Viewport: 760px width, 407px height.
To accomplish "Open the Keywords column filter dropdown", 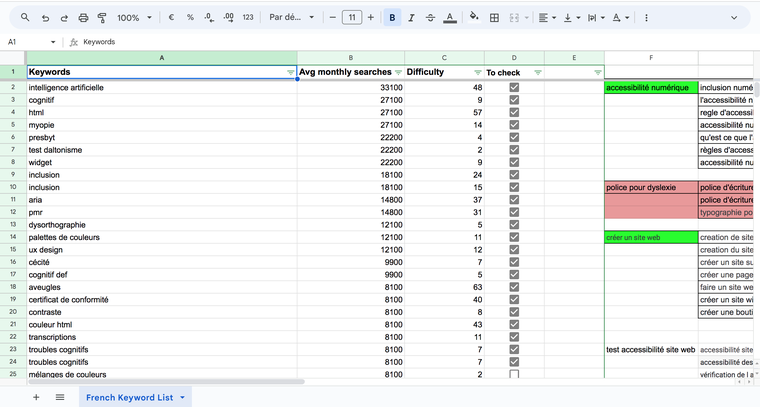I will pyautogui.click(x=290, y=73).
